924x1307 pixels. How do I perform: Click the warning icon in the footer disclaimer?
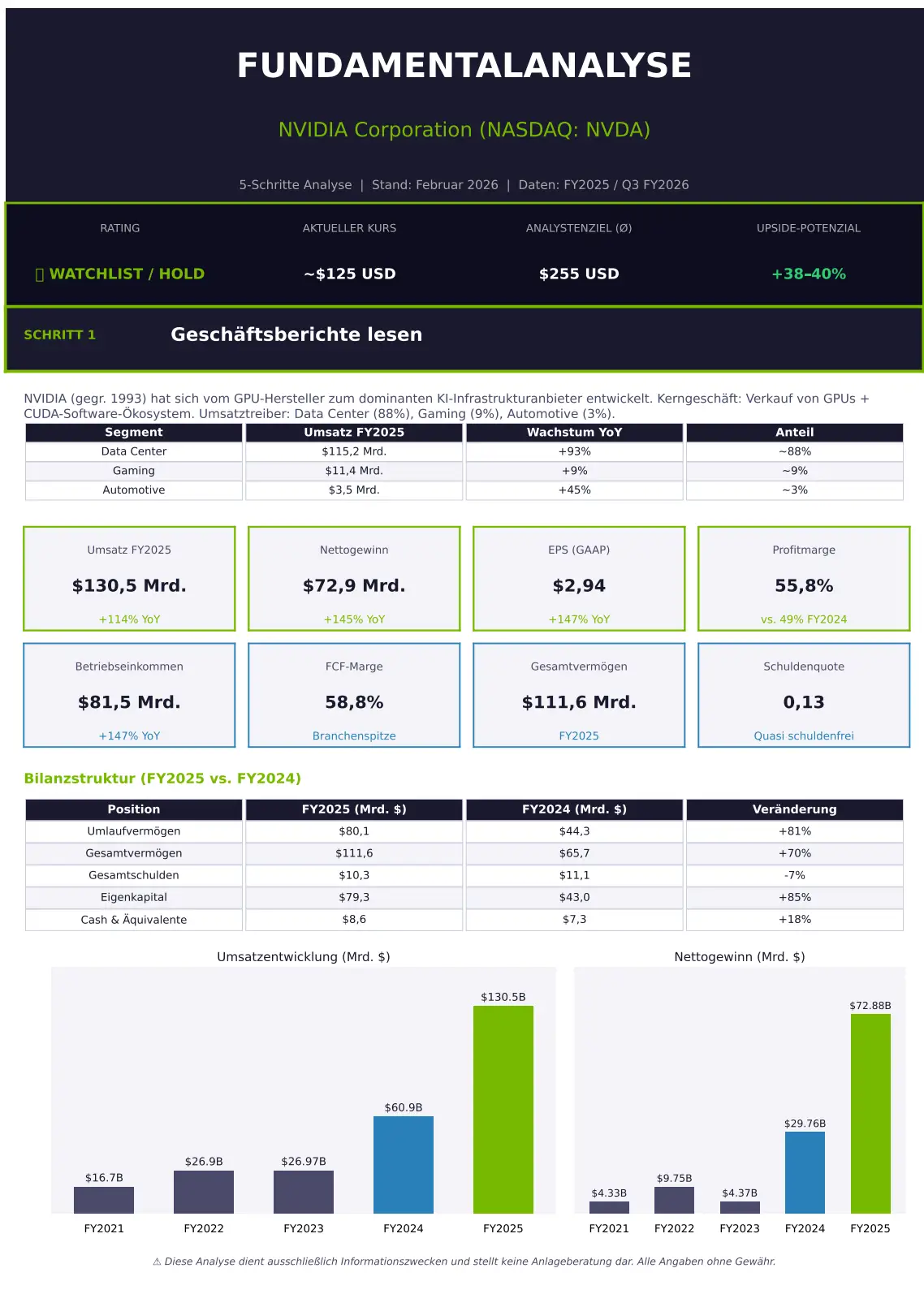(x=157, y=1262)
